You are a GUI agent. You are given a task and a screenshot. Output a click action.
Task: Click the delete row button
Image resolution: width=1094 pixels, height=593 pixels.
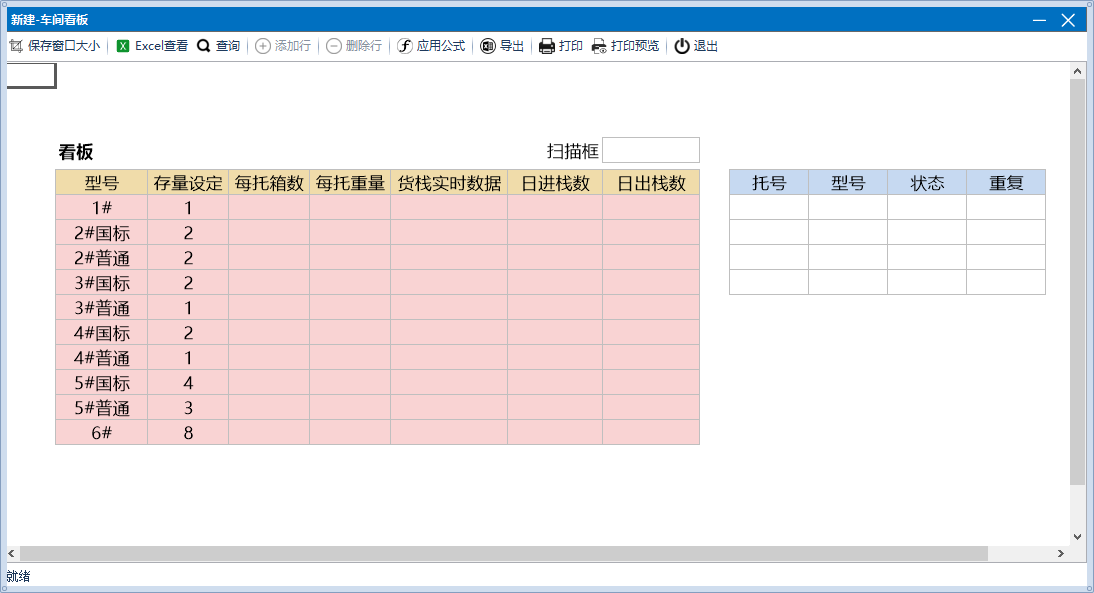point(354,46)
